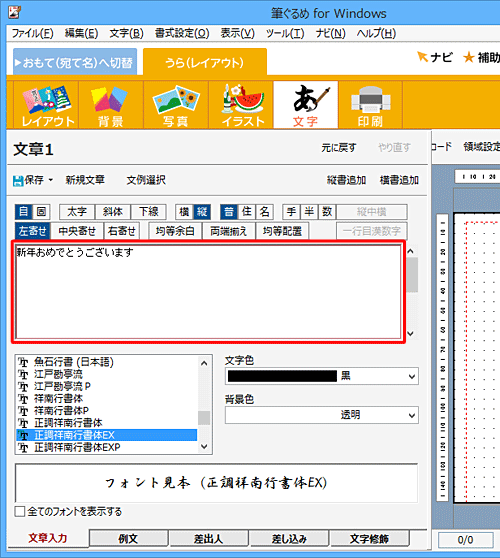
Task: Open the 背景色 透明 dropdown
Action: coord(322,415)
